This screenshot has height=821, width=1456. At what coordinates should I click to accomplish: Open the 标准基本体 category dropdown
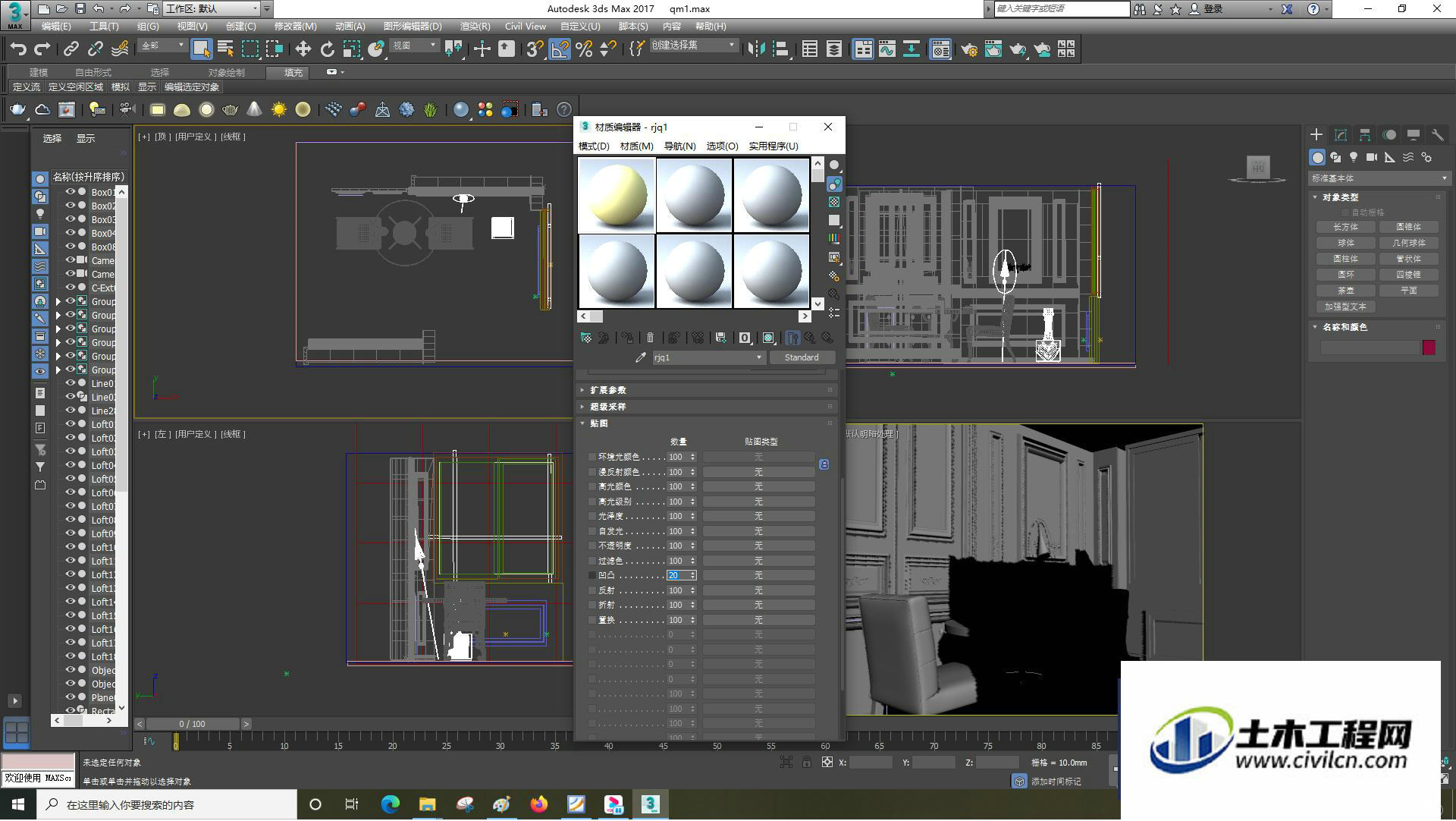tap(1379, 178)
